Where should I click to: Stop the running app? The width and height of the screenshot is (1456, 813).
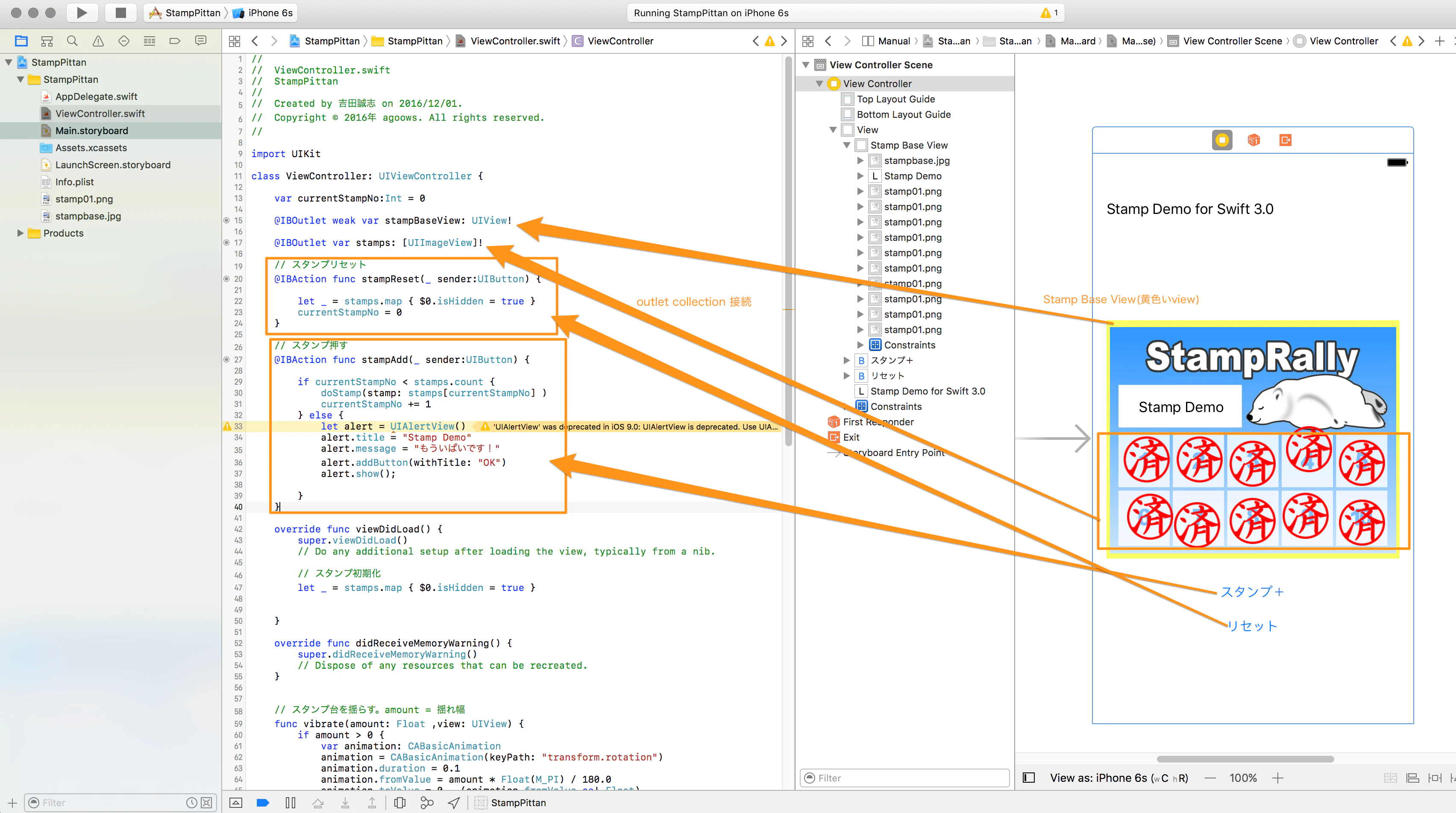coord(120,12)
